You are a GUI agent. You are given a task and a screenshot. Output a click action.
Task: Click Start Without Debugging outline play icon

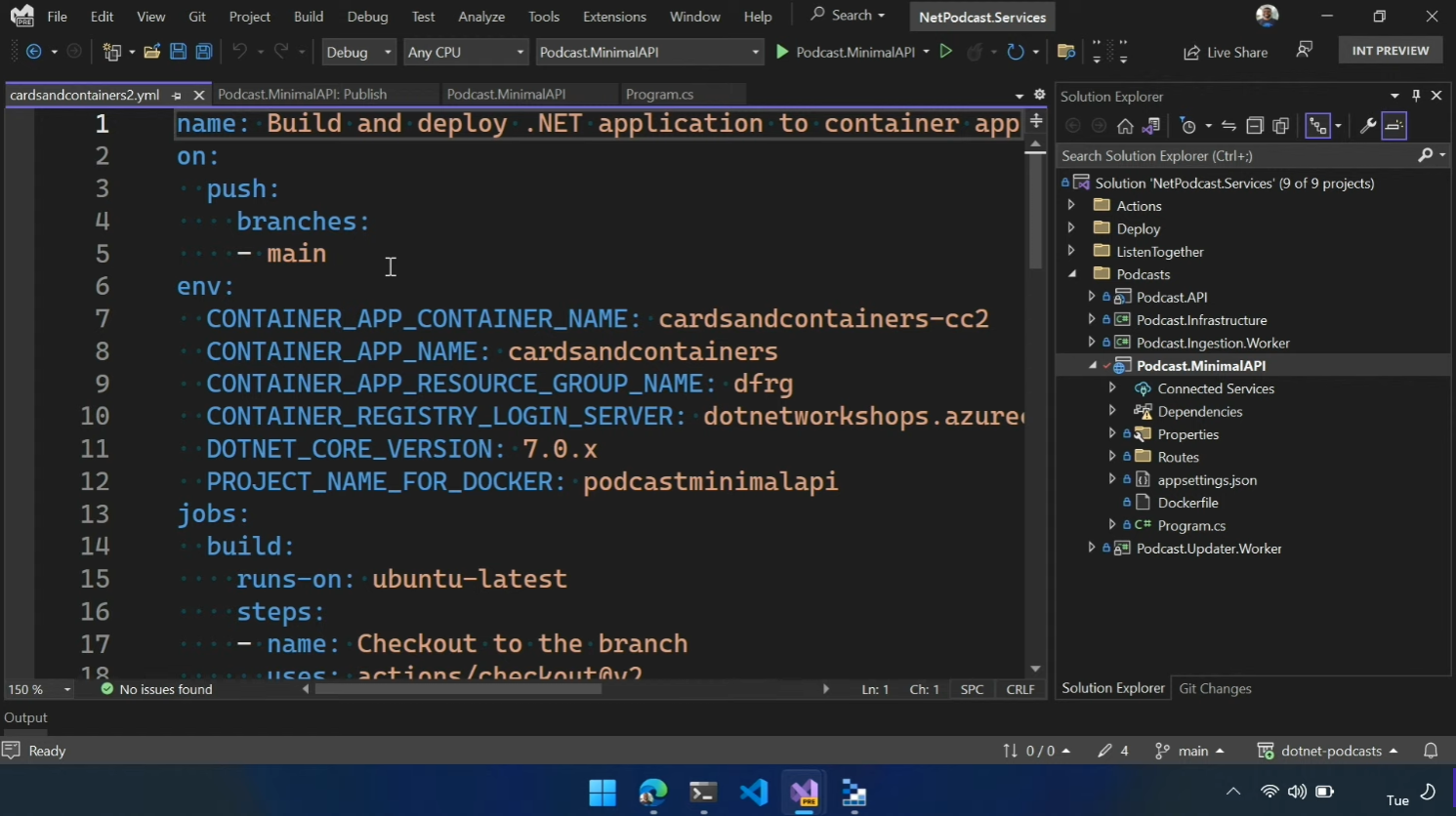(x=945, y=52)
